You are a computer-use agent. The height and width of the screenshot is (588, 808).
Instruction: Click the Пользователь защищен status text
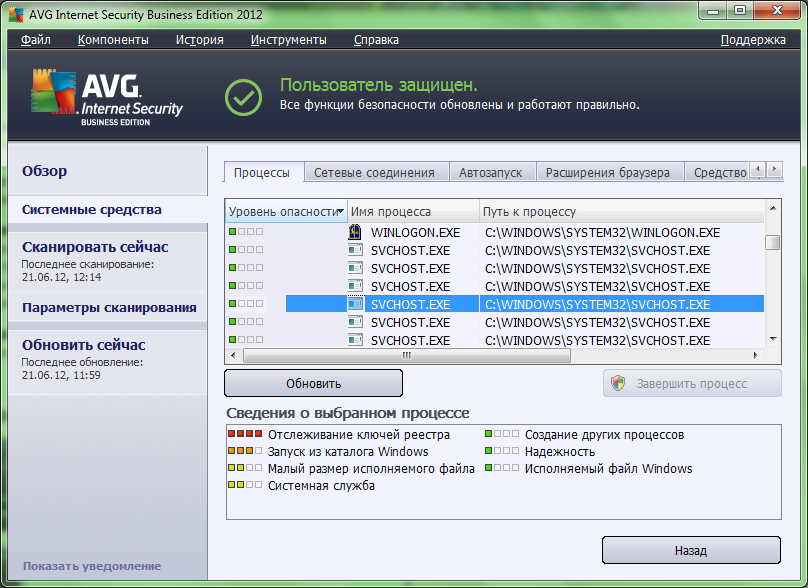coord(379,85)
